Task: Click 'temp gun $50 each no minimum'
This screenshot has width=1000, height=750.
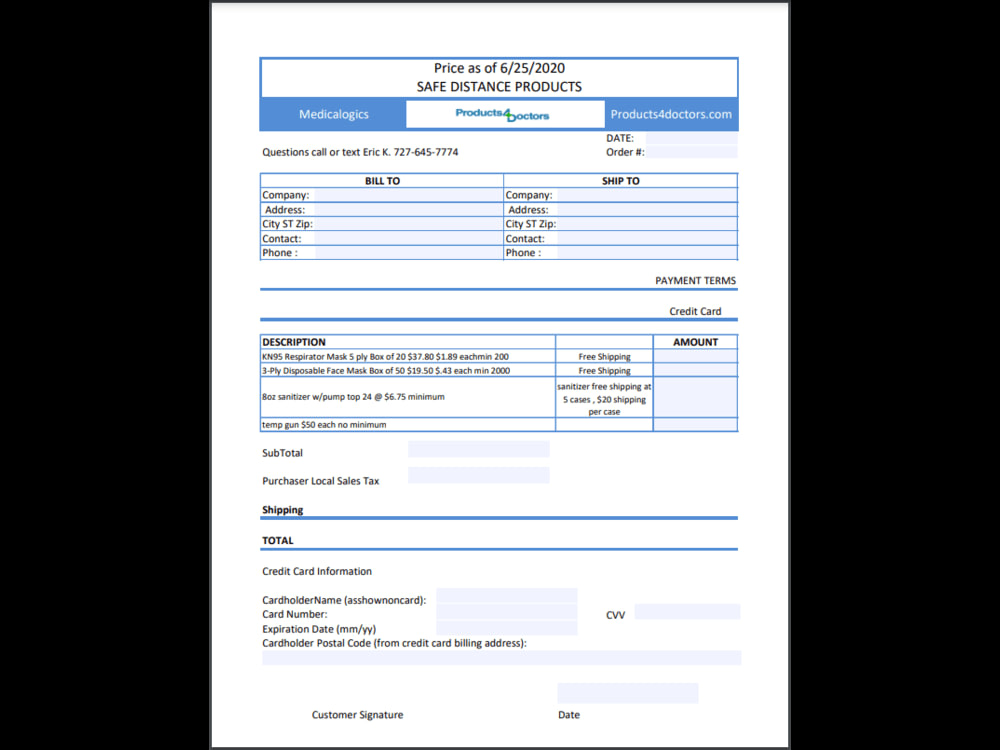Action: (324, 425)
